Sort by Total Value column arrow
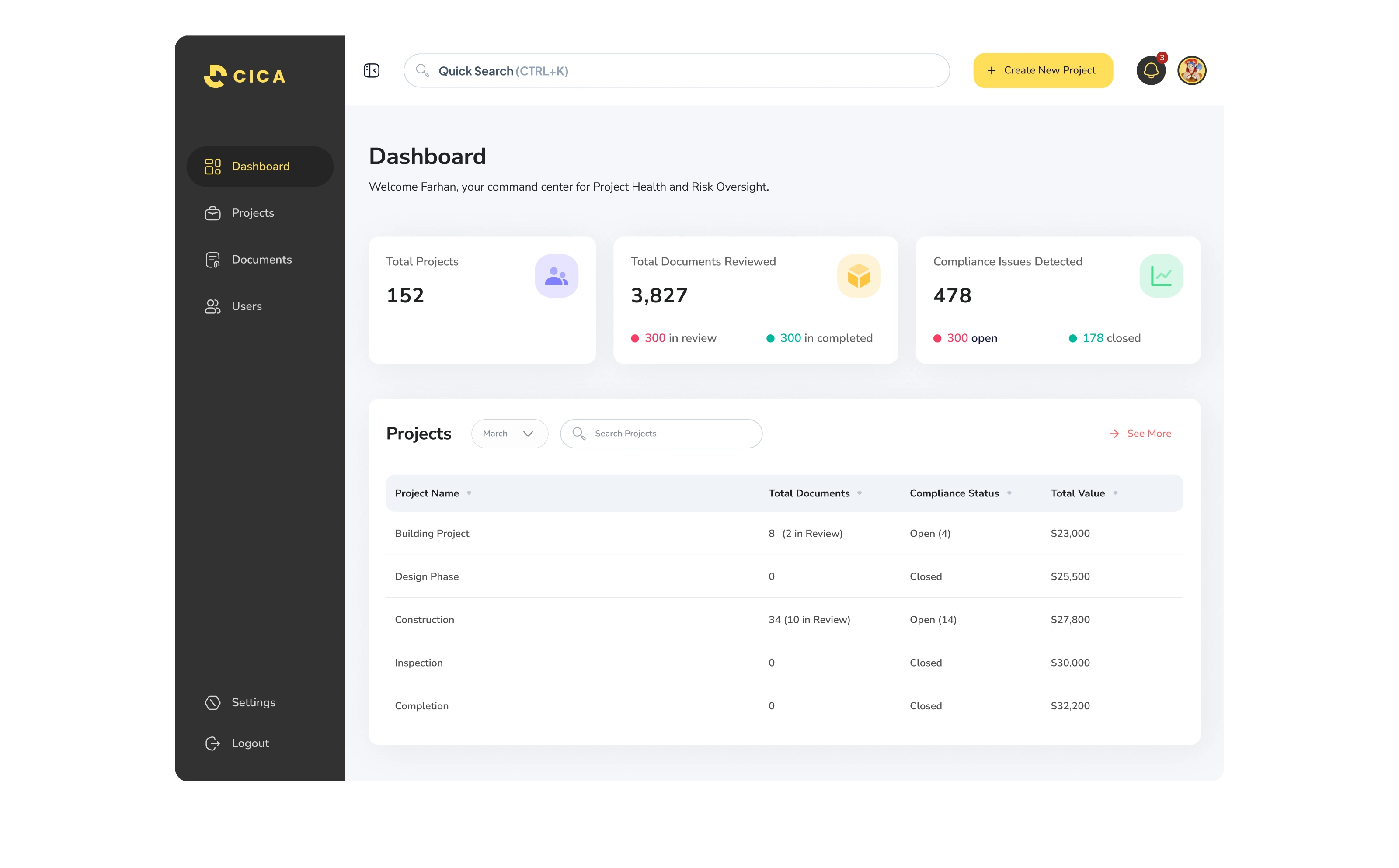The height and width of the screenshot is (868, 1399). pos(1115,493)
